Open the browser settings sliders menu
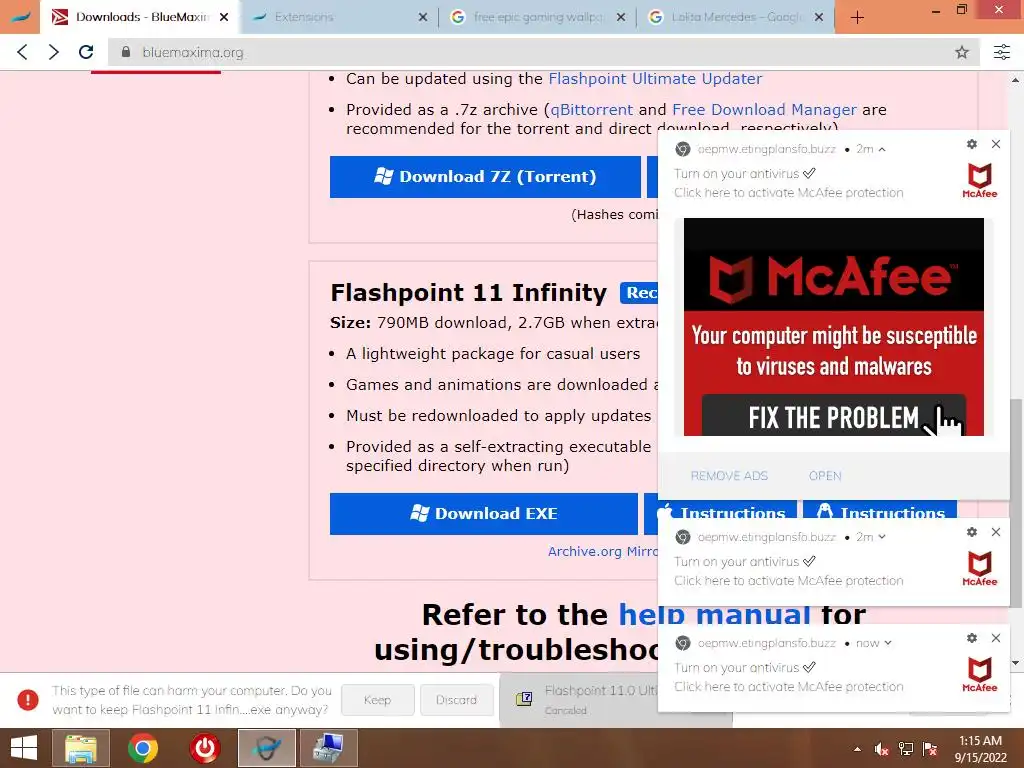Screen dimensions: 1024x768 click(1002, 52)
